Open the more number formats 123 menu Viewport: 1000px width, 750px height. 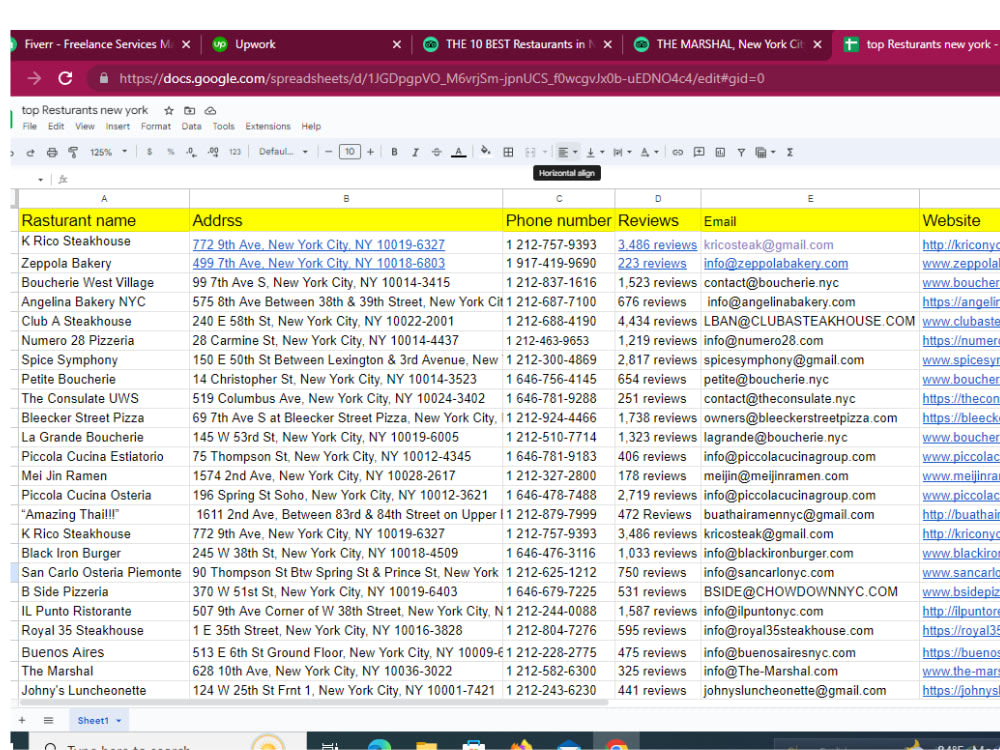235,152
